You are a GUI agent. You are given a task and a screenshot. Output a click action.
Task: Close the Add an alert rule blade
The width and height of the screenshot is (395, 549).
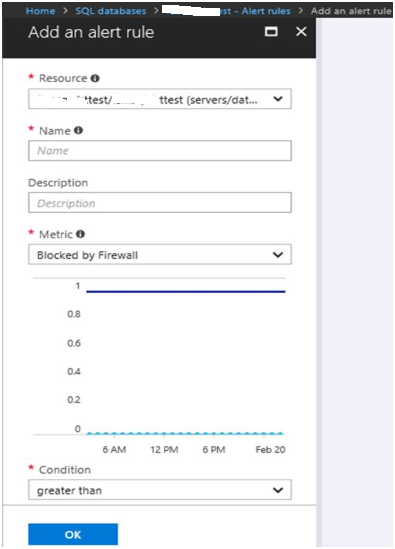point(301,32)
